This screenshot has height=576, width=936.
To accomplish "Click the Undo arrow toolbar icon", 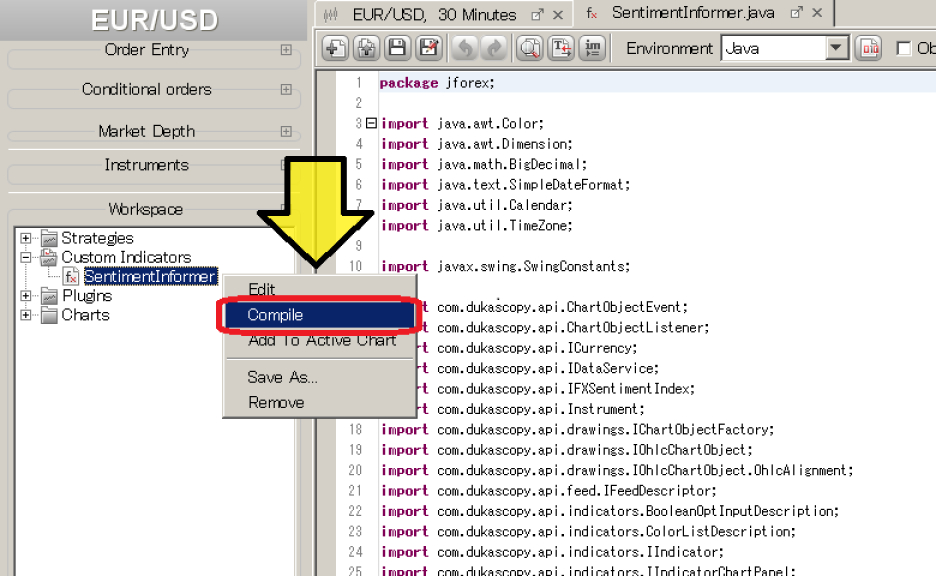I will (464, 48).
